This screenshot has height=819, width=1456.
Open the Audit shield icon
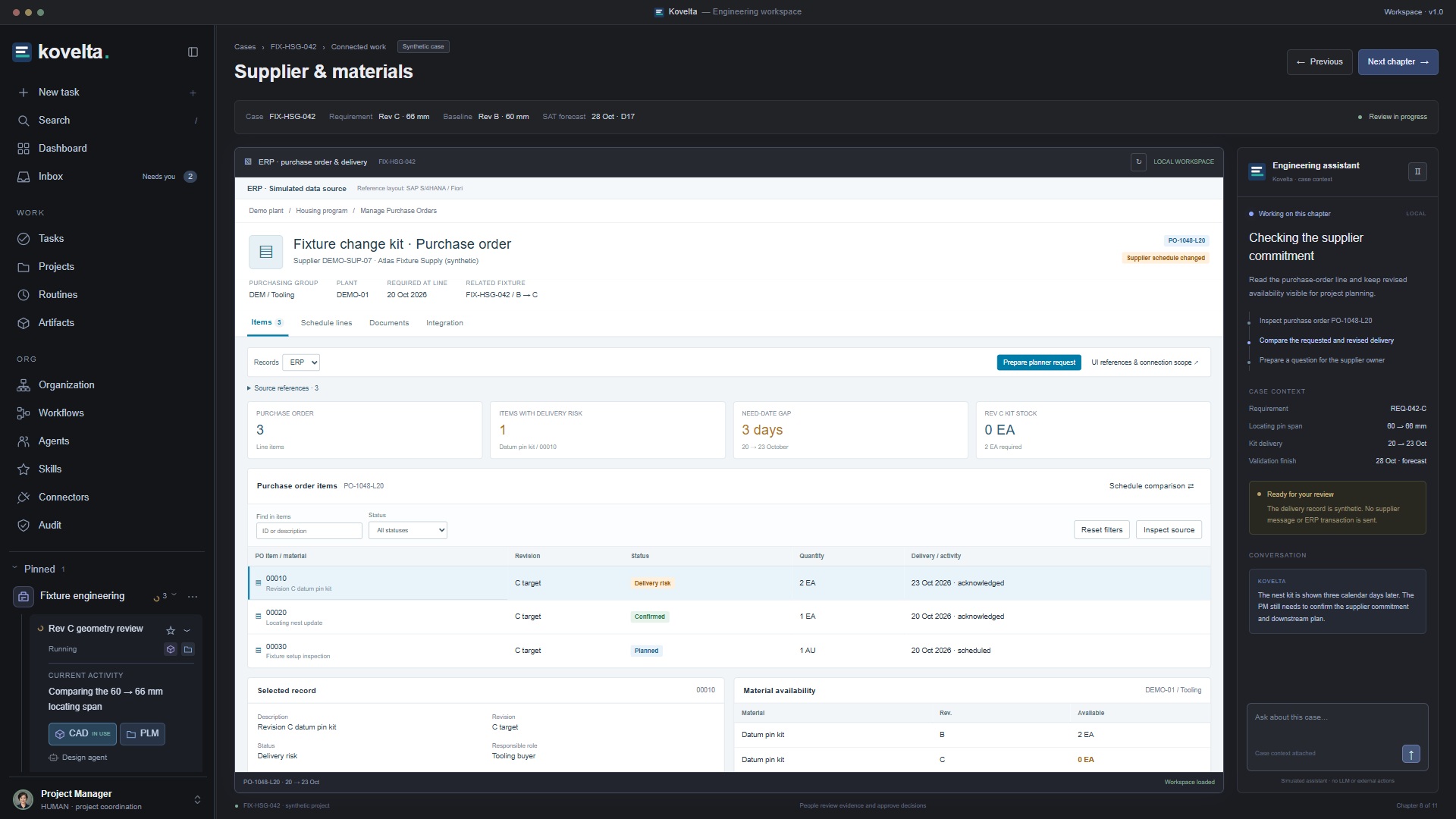[x=24, y=526]
